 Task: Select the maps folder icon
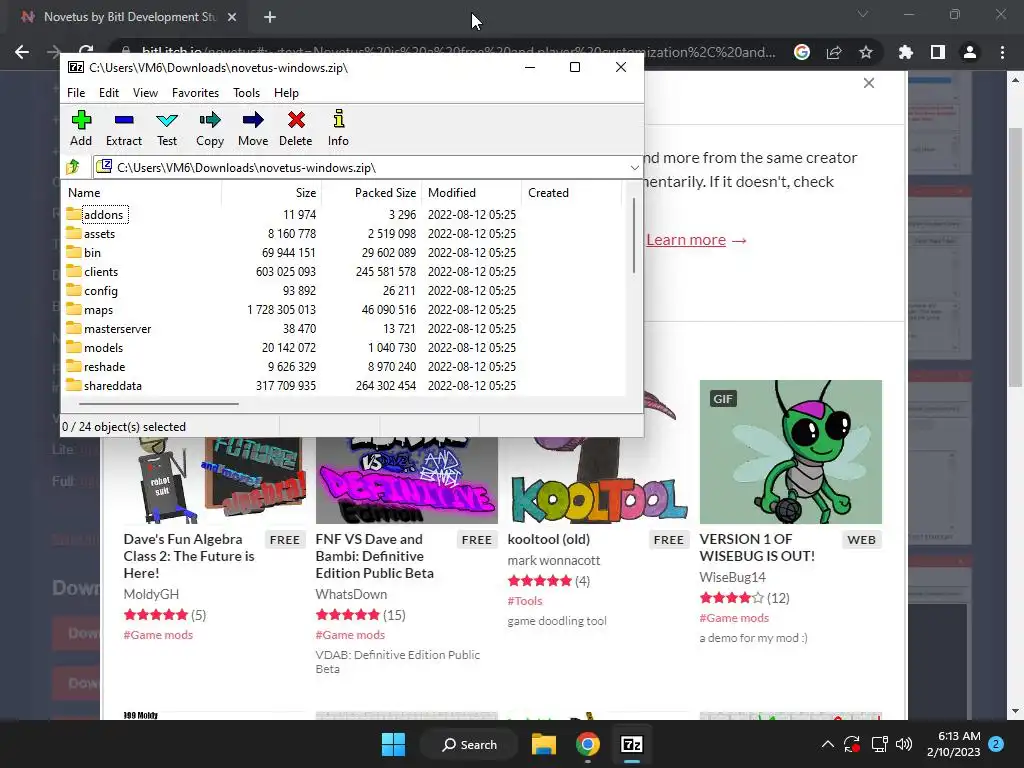74,309
